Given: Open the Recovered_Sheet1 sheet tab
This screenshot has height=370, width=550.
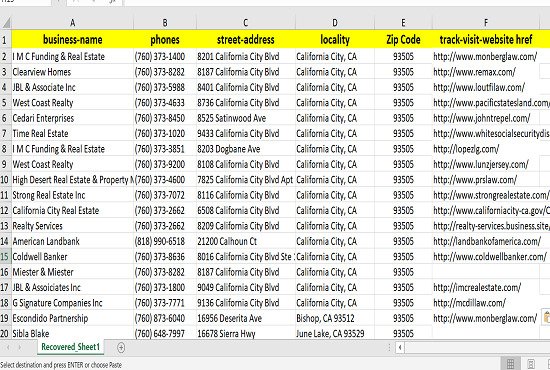Looking at the screenshot, I should 71,347.
